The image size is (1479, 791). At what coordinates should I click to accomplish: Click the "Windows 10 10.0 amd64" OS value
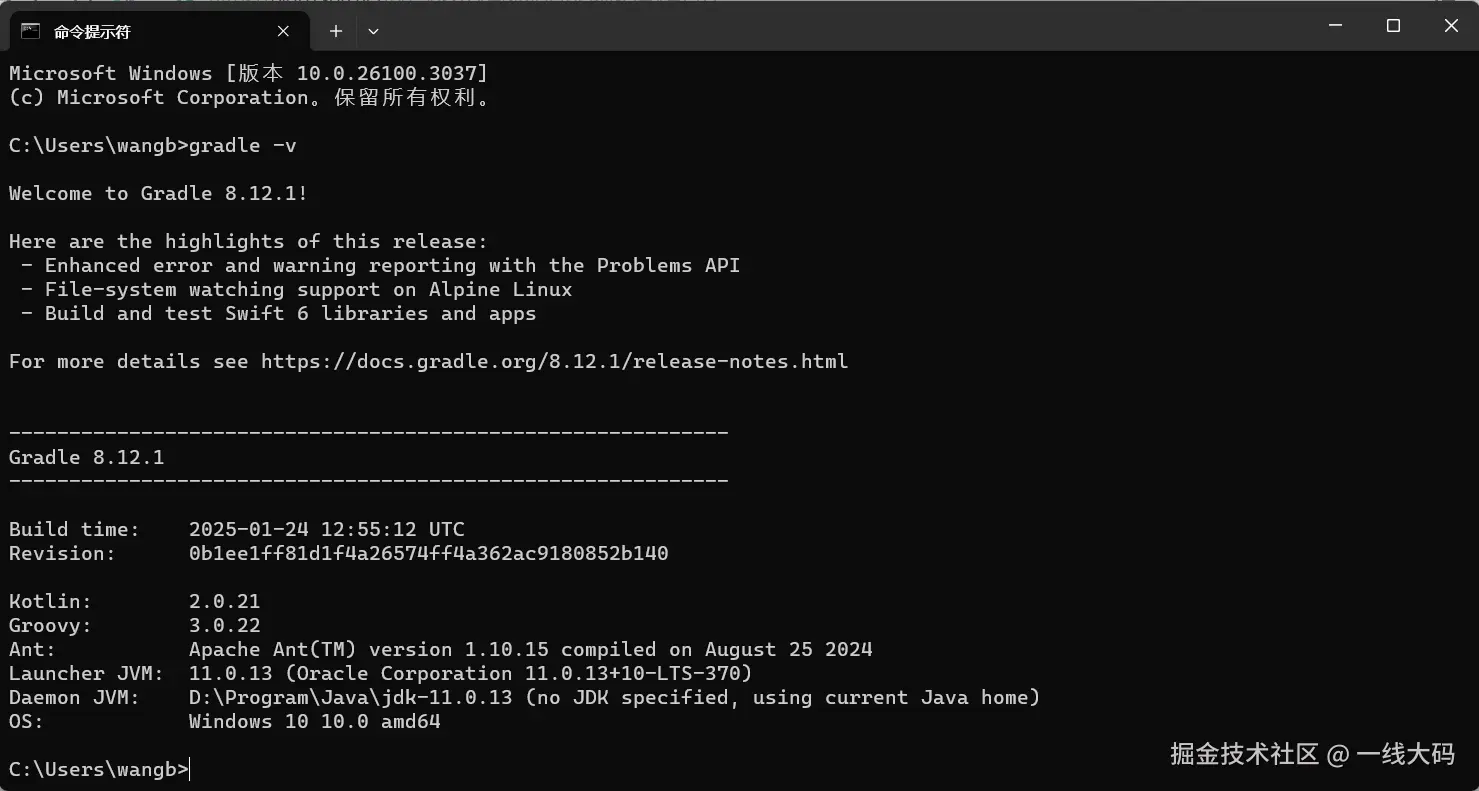point(314,721)
